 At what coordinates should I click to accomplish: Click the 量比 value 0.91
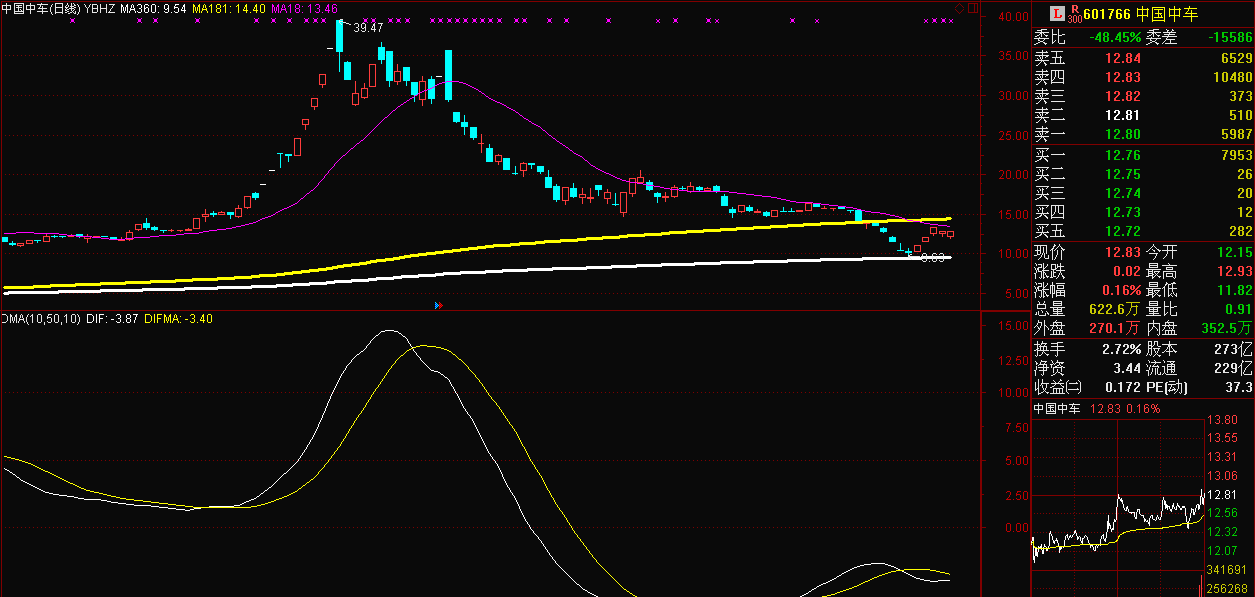tap(1239, 309)
